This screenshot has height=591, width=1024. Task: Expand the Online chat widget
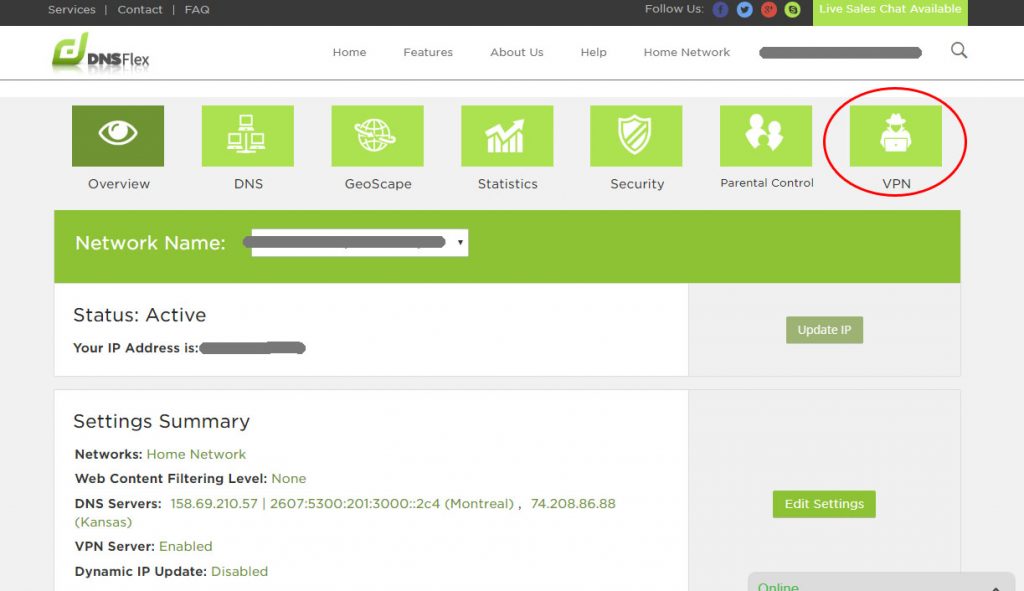tap(879, 583)
